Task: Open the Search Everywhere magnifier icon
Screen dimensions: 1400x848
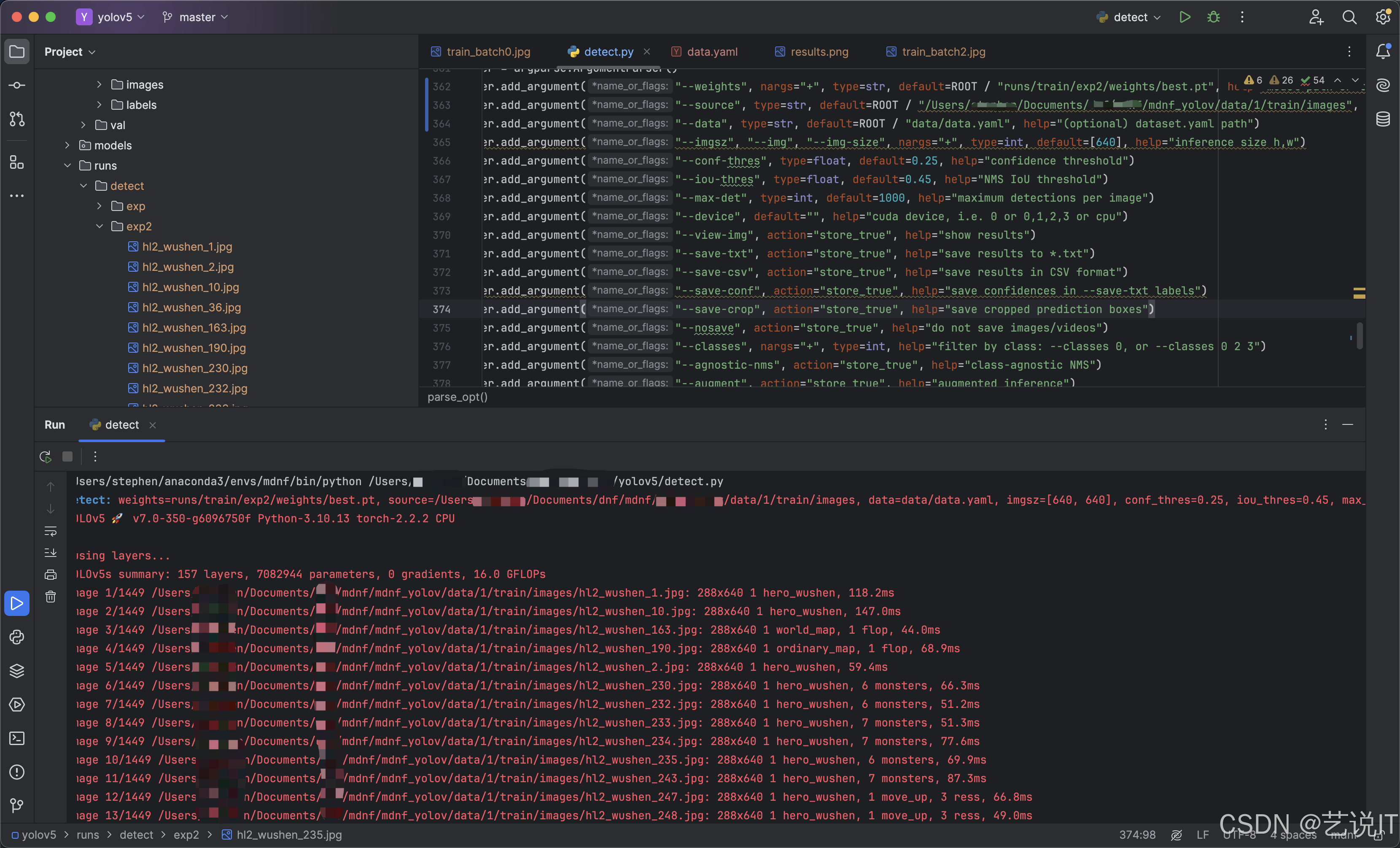Action: 1349,17
